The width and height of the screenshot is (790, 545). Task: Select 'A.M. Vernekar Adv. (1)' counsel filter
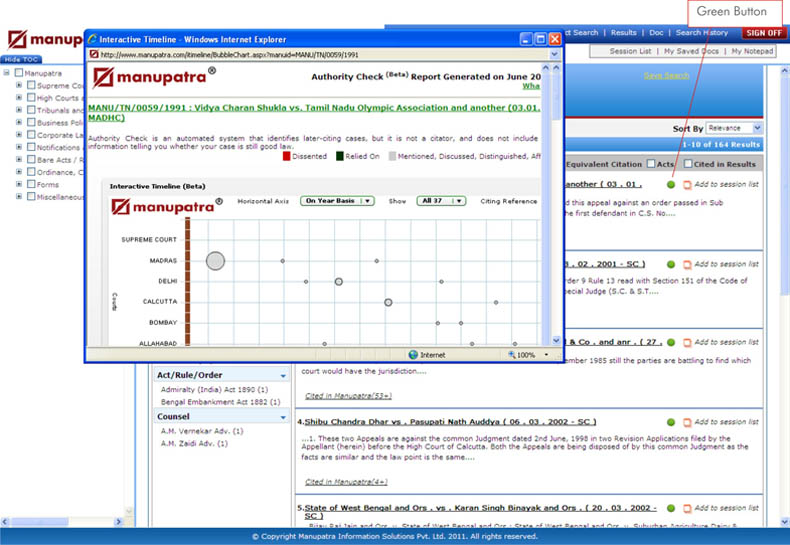(x=202, y=431)
